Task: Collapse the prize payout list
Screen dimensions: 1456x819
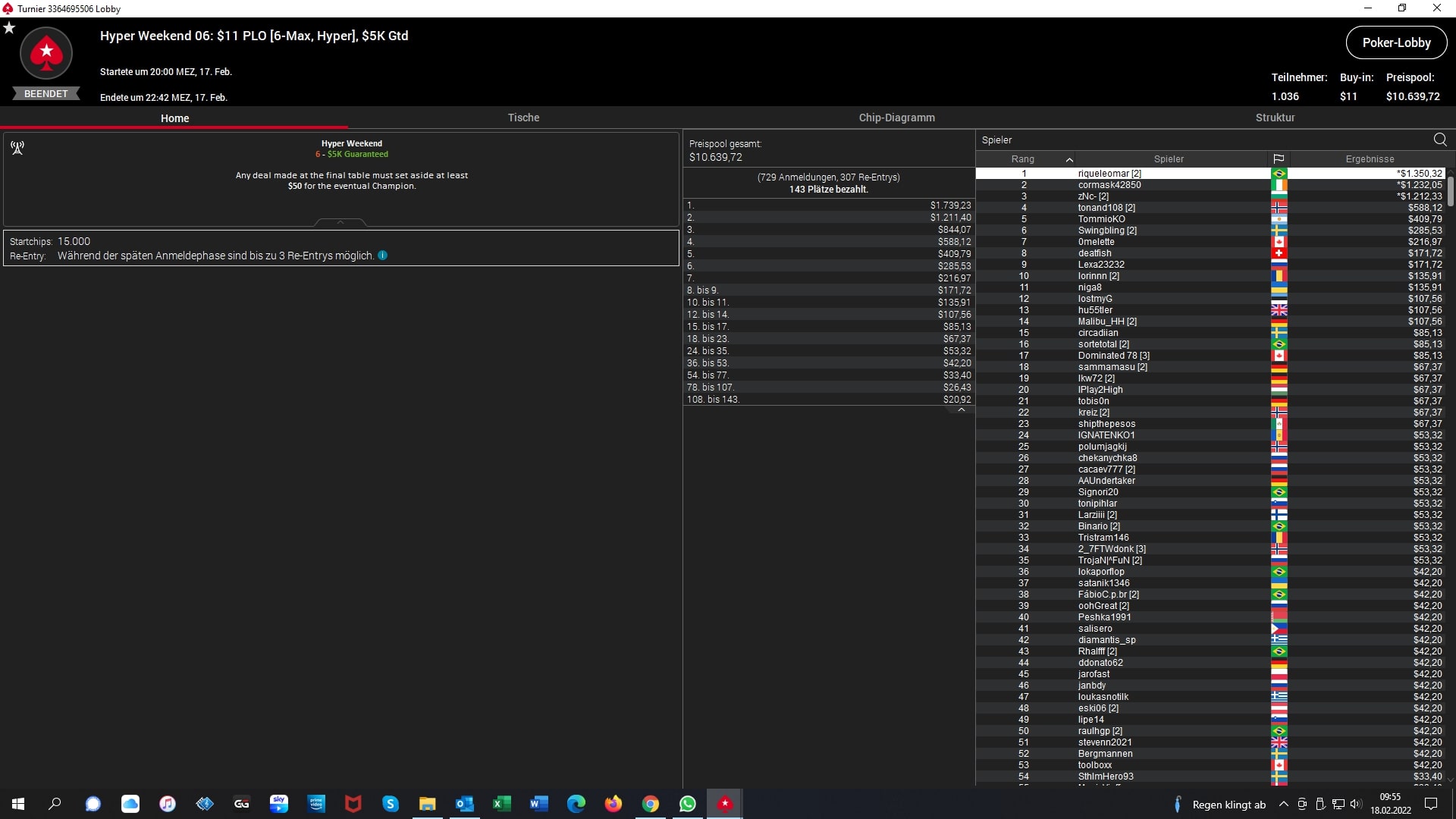Action: click(962, 409)
